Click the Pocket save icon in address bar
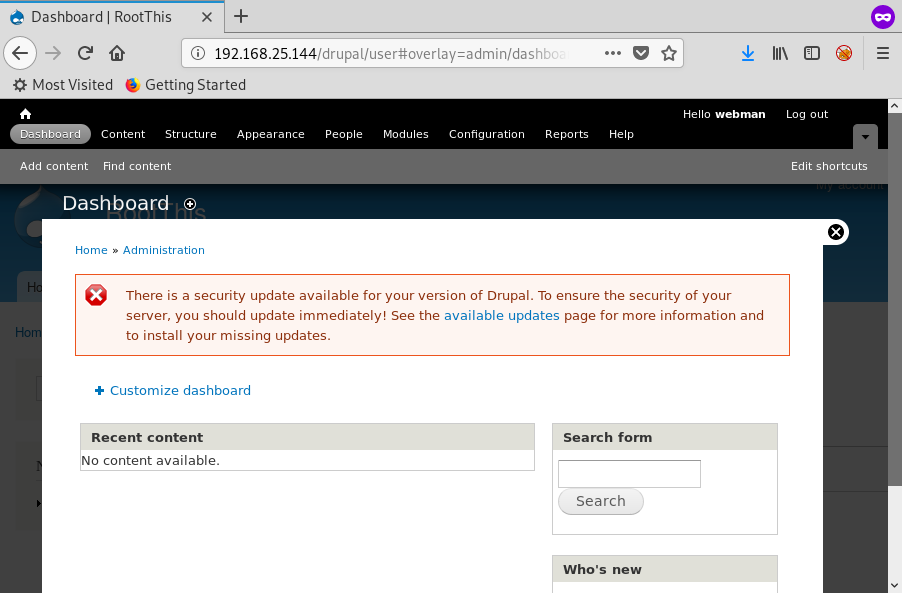This screenshot has height=593, width=902. (642, 53)
